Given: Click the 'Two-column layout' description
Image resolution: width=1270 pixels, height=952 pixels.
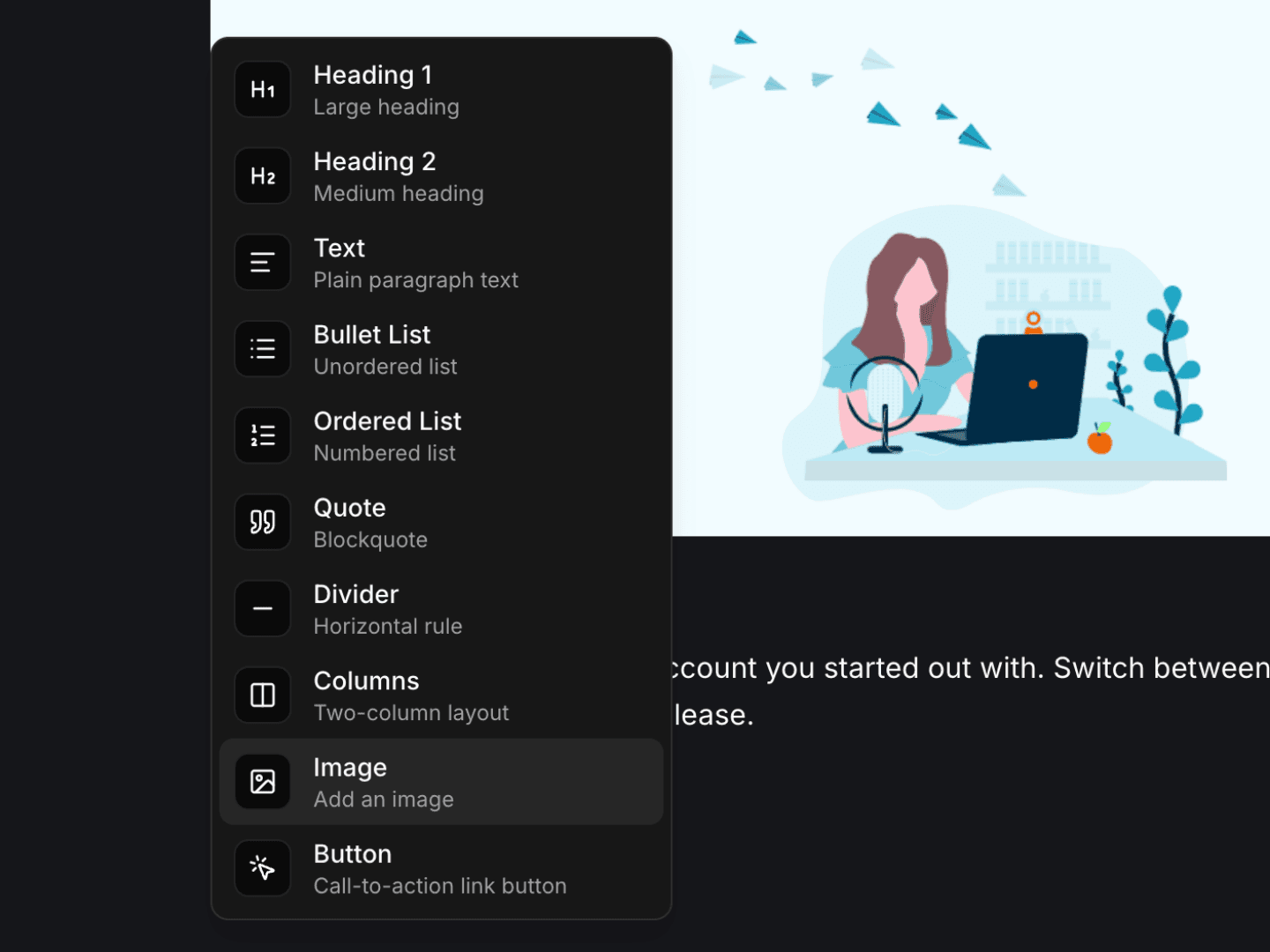Looking at the screenshot, I should point(411,712).
